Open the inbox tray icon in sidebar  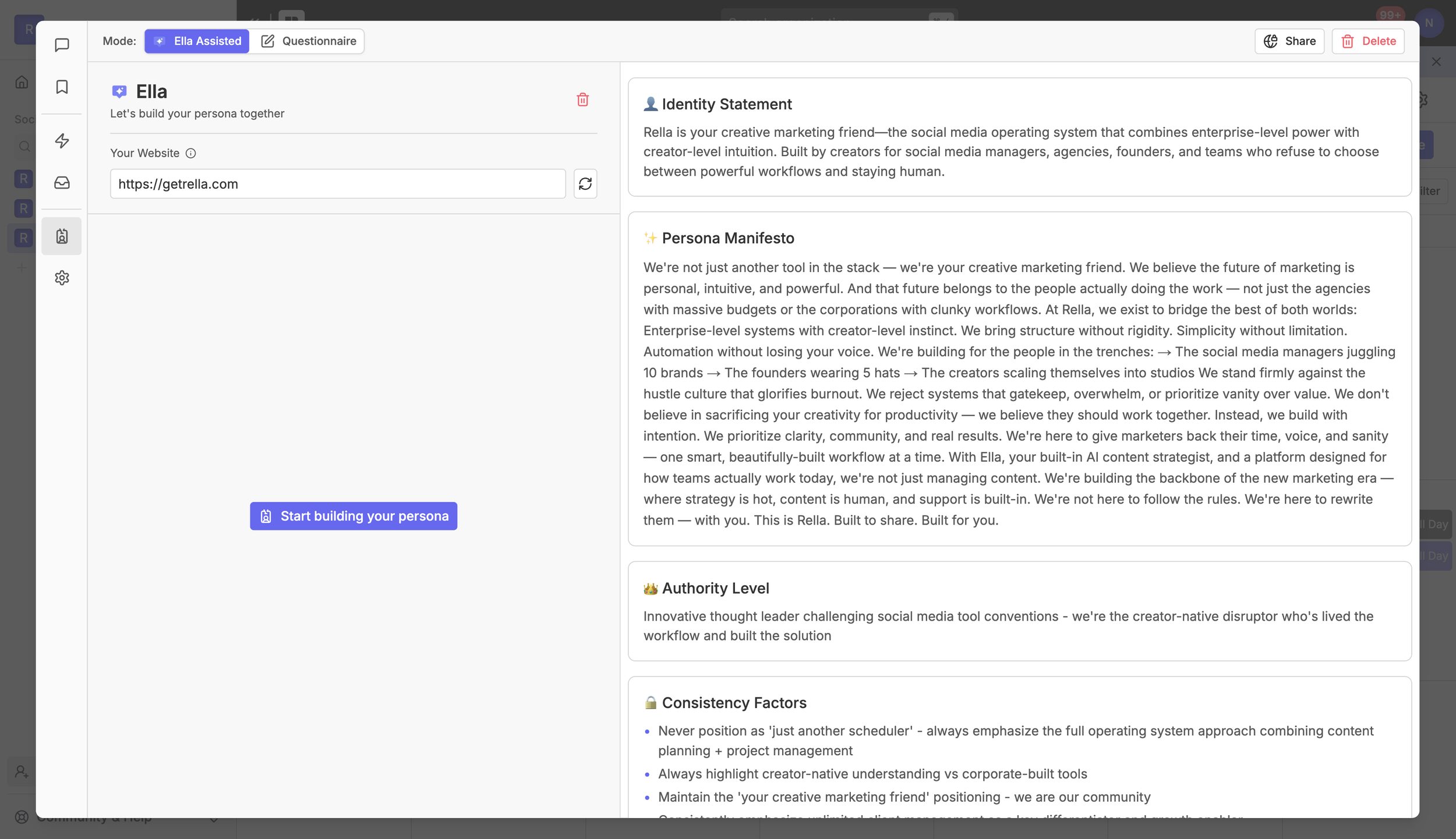[62, 183]
